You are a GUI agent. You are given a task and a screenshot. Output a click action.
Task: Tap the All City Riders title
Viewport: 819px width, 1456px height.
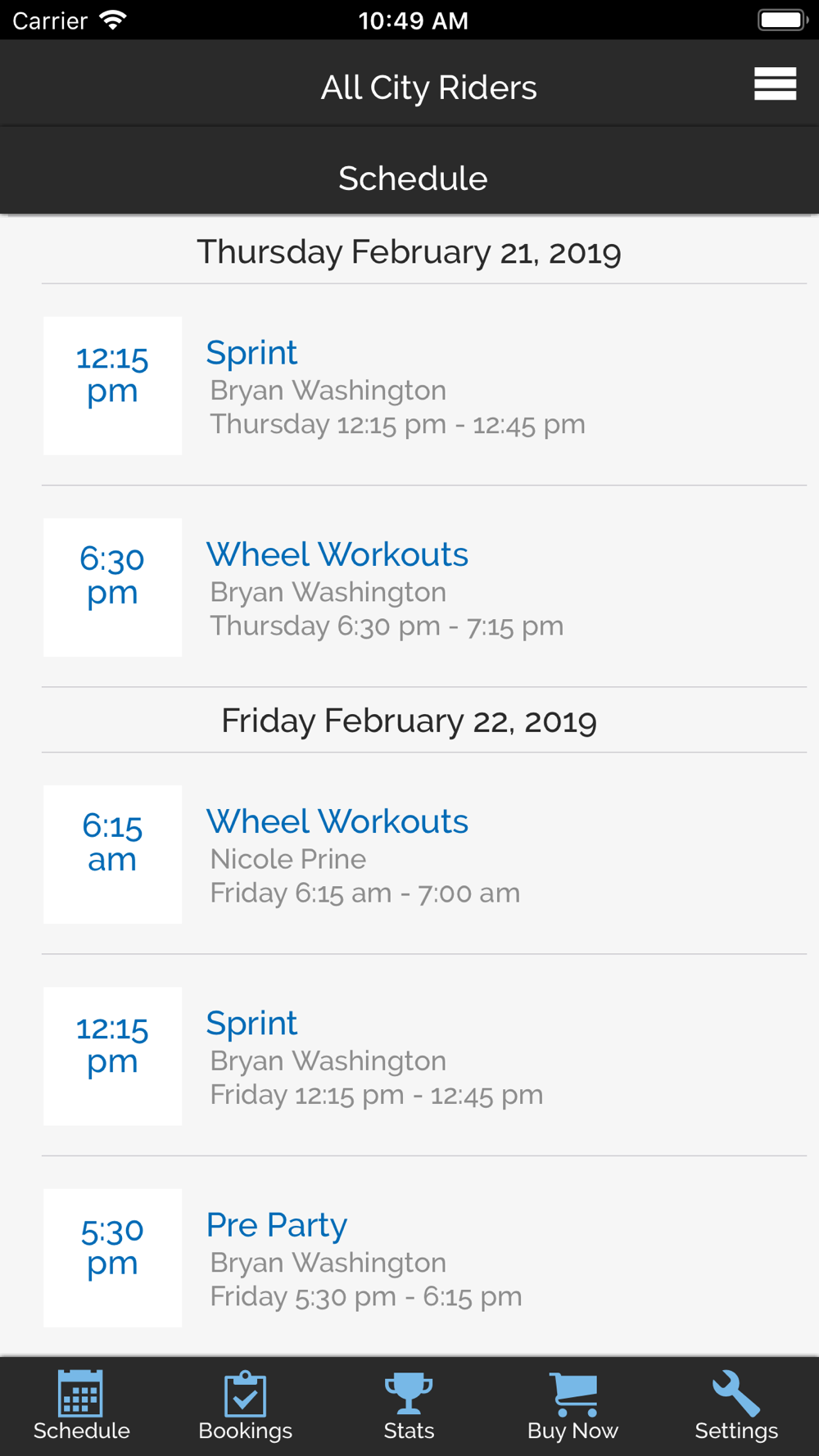pos(428,88)
